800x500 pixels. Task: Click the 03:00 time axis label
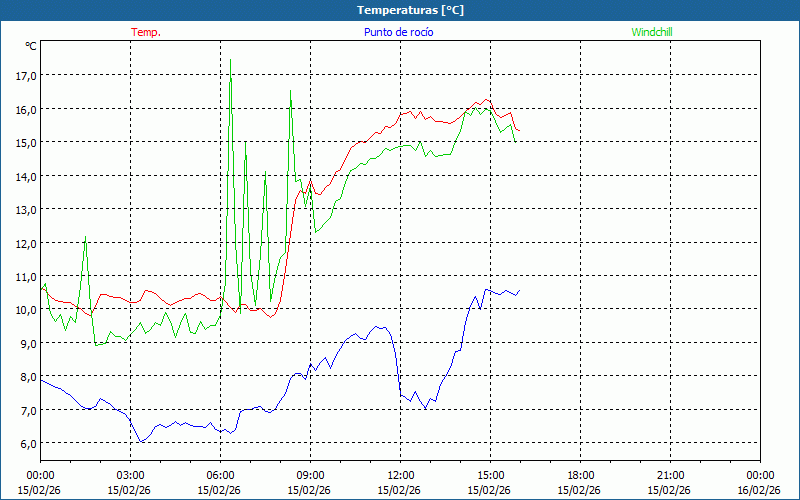pyautogui.click(x=130, y=476)
